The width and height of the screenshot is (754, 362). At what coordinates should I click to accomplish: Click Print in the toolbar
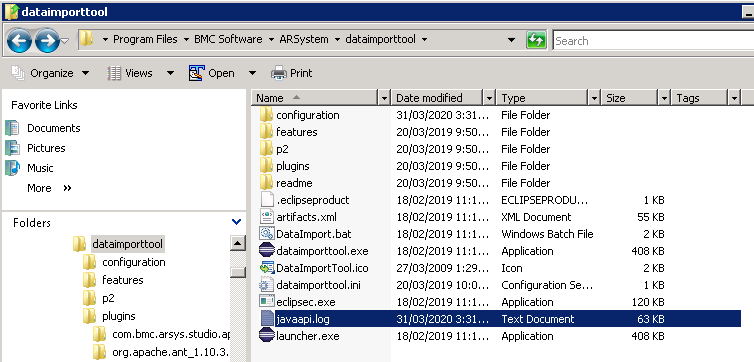[291, 73]
